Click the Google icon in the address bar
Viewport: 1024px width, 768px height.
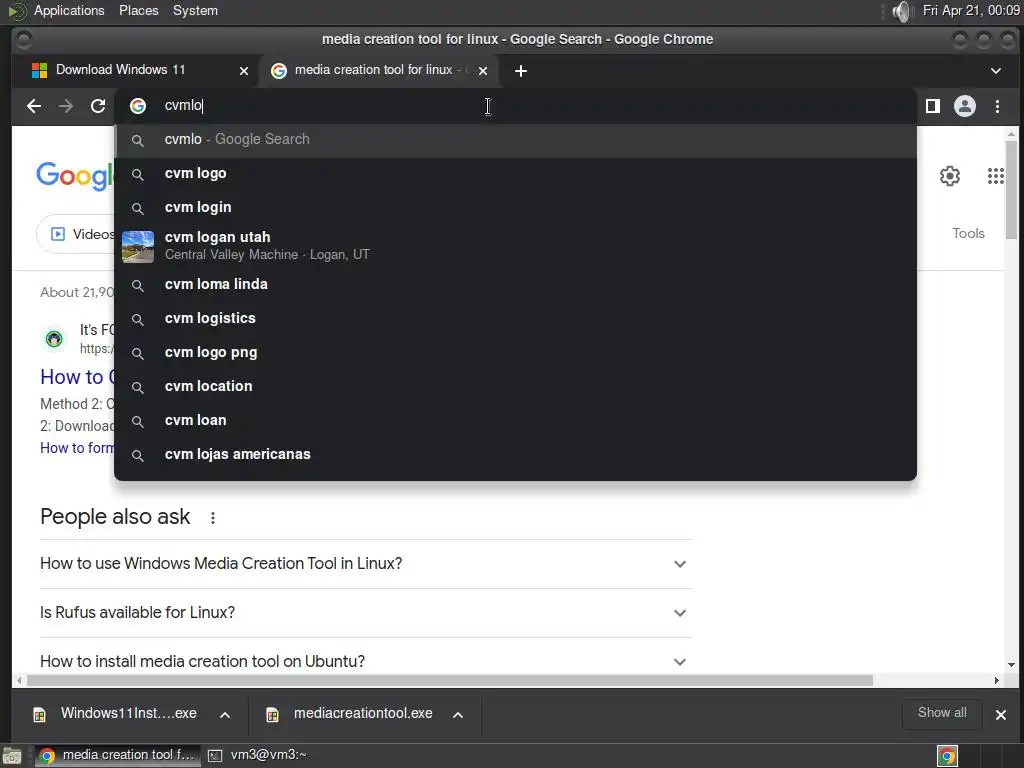pyautogui.click(x=138, y=106)
